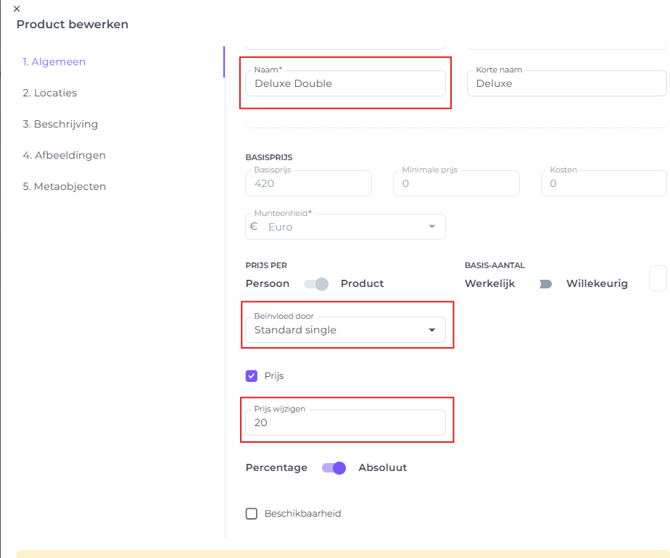Focus the Minimale prijs field
670x558 pixels.
[456, 184]
